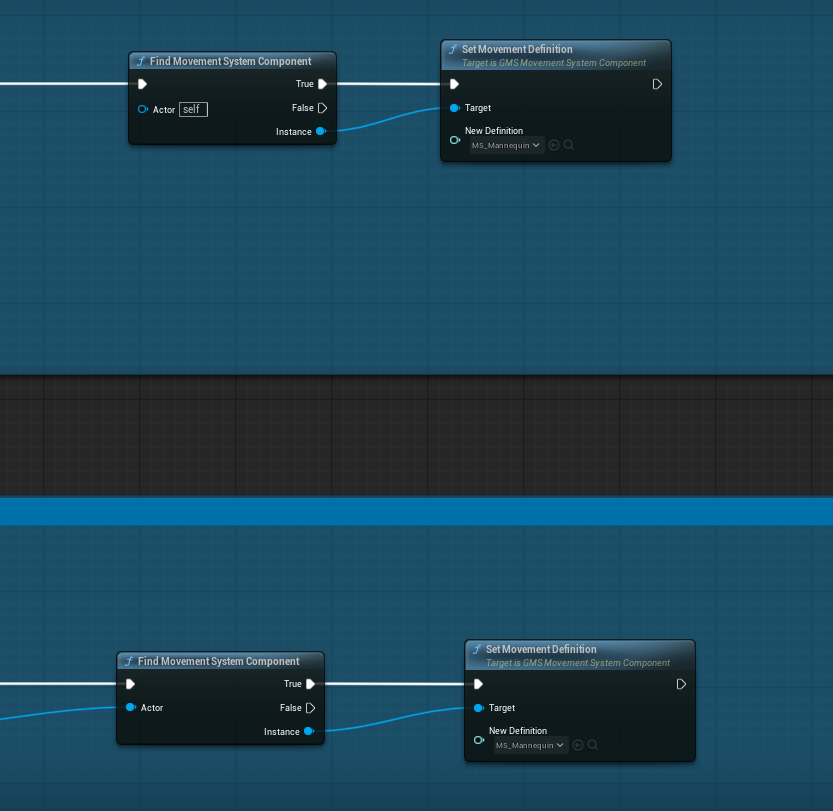Select the upper Find Movement System Component node title
833x811 pixels.
(x=231, y=62)
